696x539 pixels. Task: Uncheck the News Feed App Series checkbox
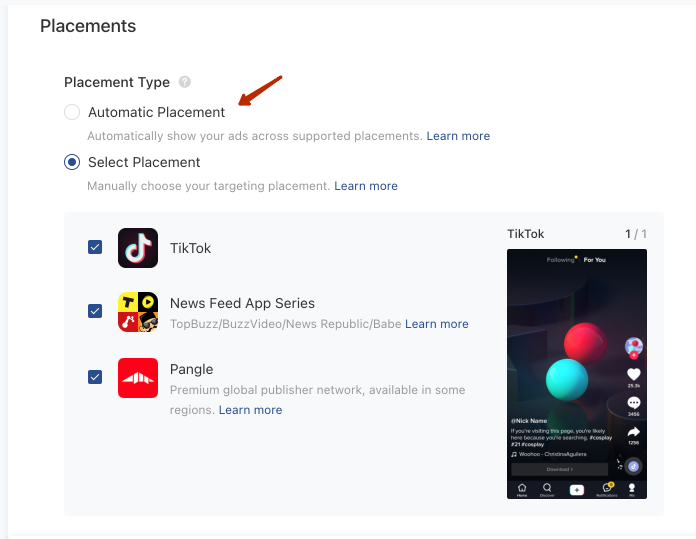click(95, 311)
